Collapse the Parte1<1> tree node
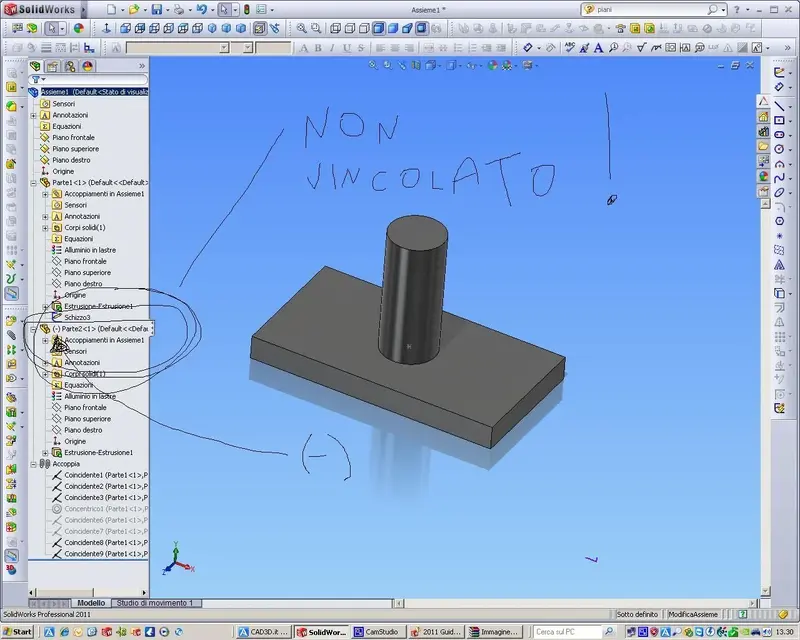Viewport: 800px width, 640px height. coord(34,183)
